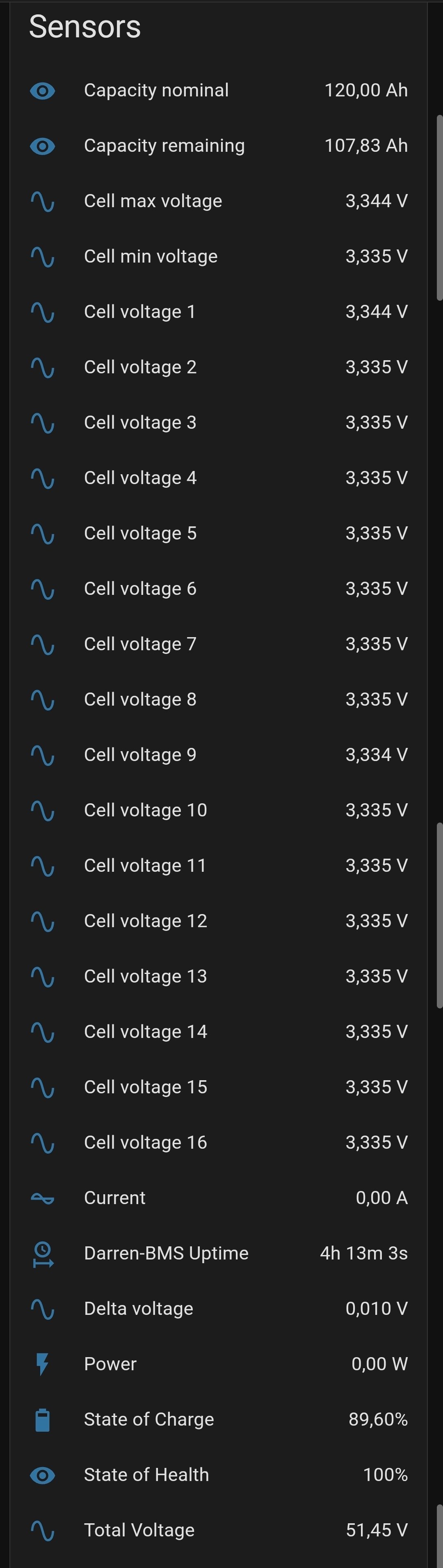
Task: Click the 4h 13m 3s uptime value
Action: (364, 1254)
